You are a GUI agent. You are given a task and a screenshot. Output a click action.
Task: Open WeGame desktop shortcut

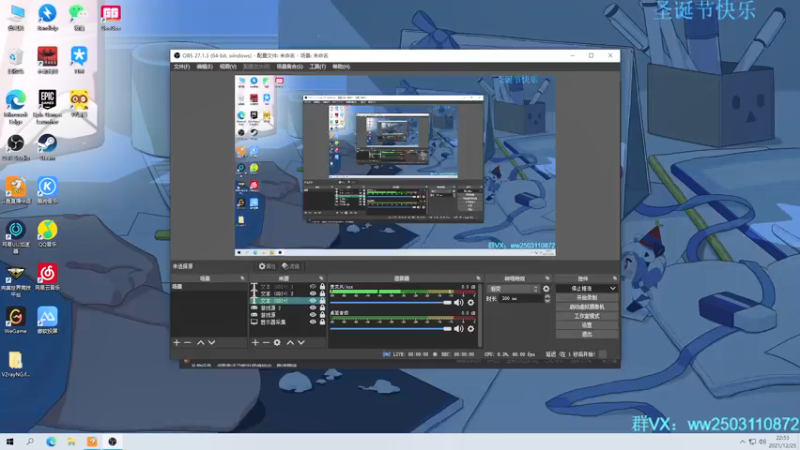16,320
